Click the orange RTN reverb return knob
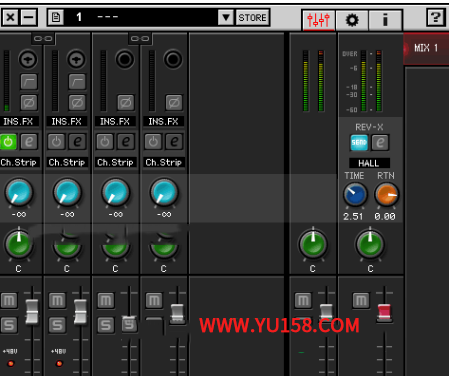The height and width of the screenshot is (376, 451). click(x=387, y=194)
